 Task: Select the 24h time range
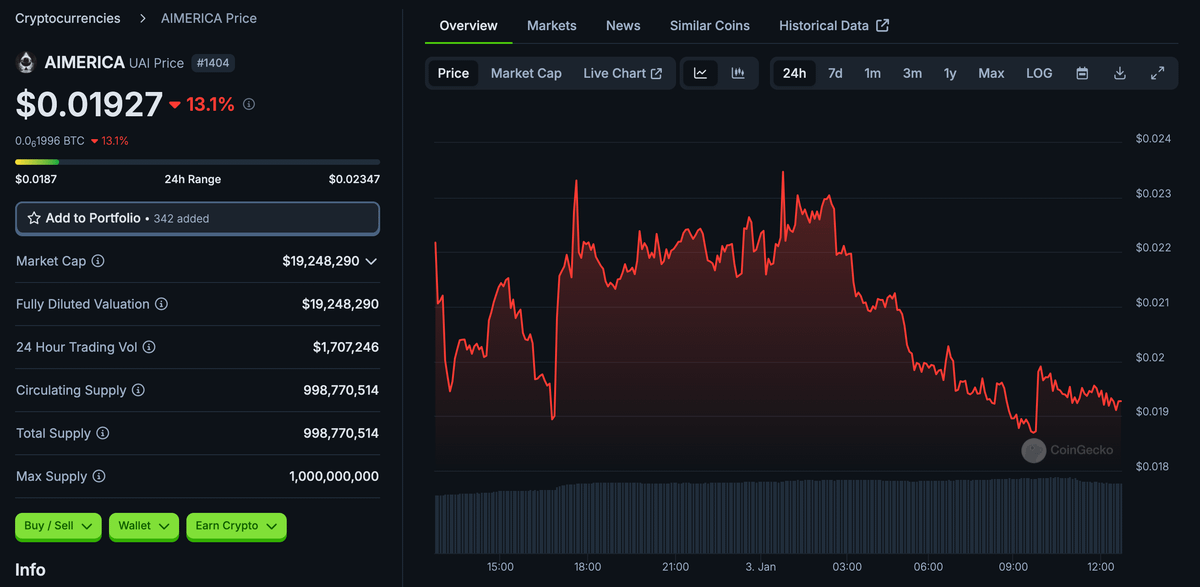794,73
